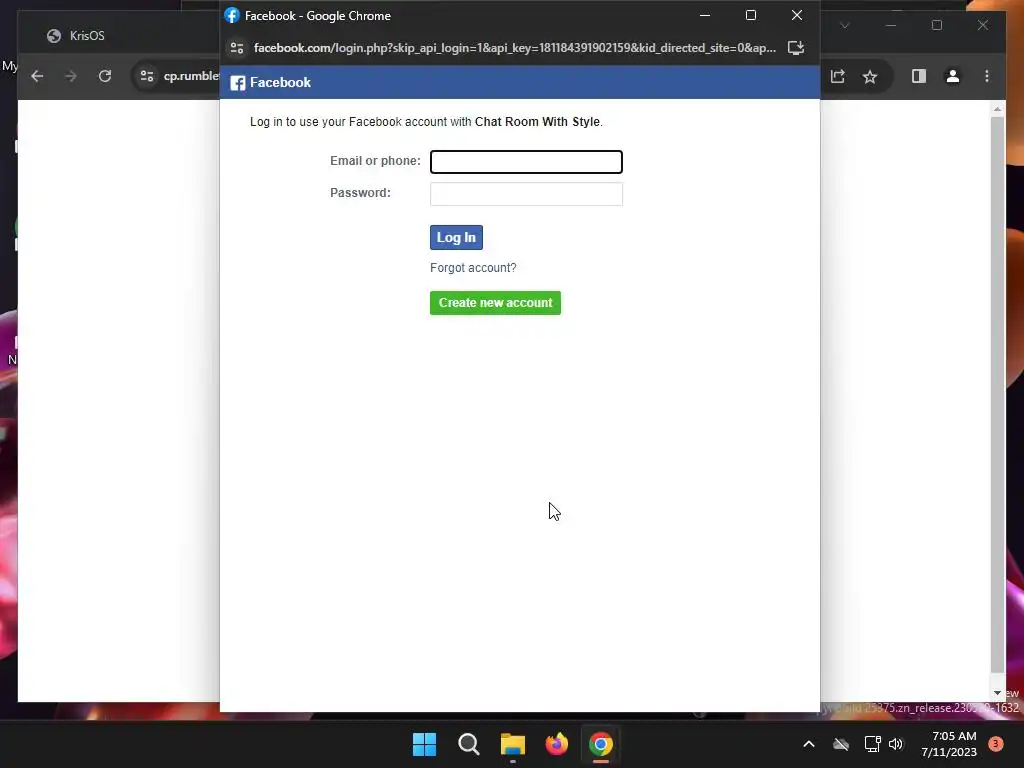The height and width of the screenshot is (768, 1024).
Task: Open Firefox from the taskbar
Action: 556,744
